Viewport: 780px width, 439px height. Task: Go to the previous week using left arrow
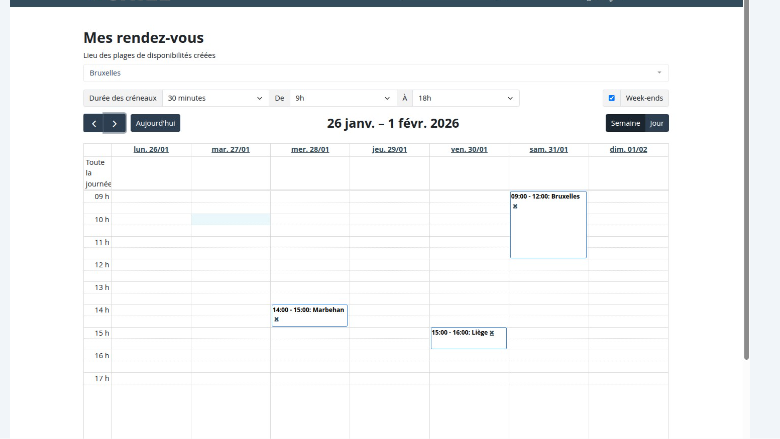94,123
